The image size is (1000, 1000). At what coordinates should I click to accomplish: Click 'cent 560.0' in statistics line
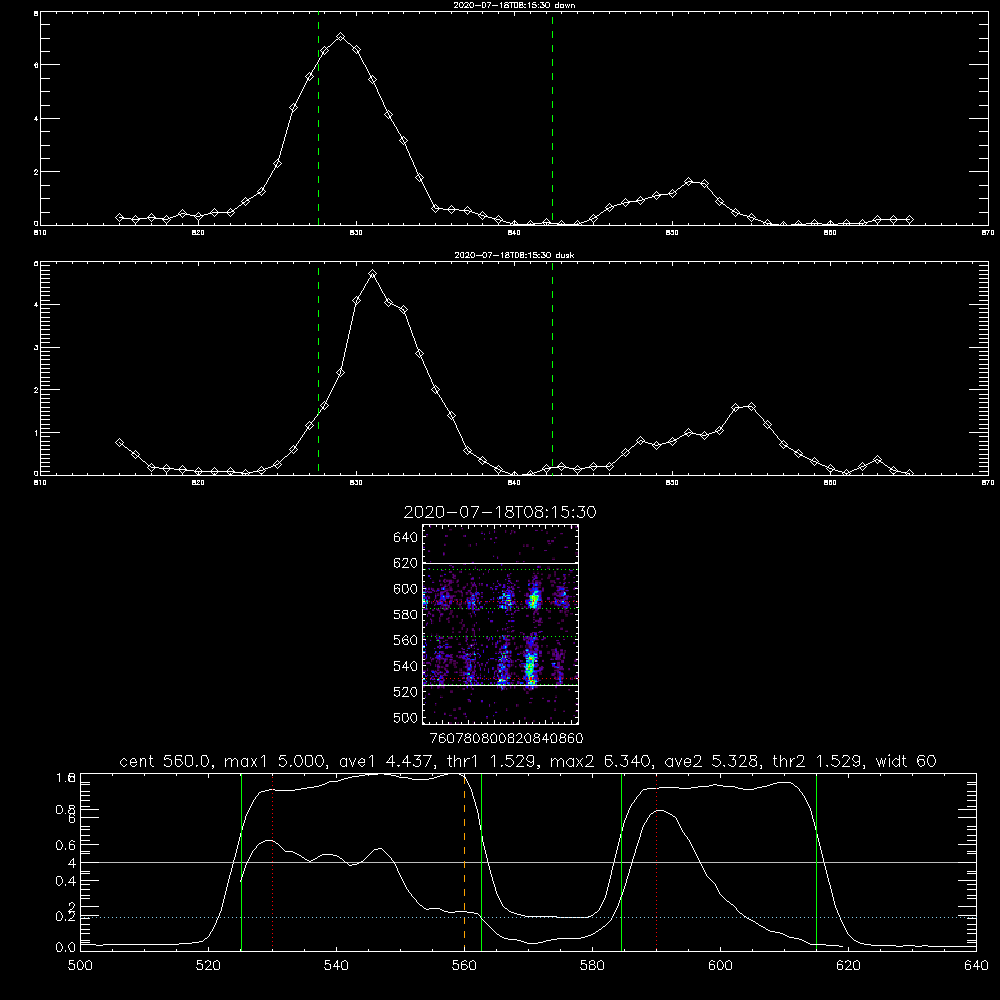pos(165,761)
